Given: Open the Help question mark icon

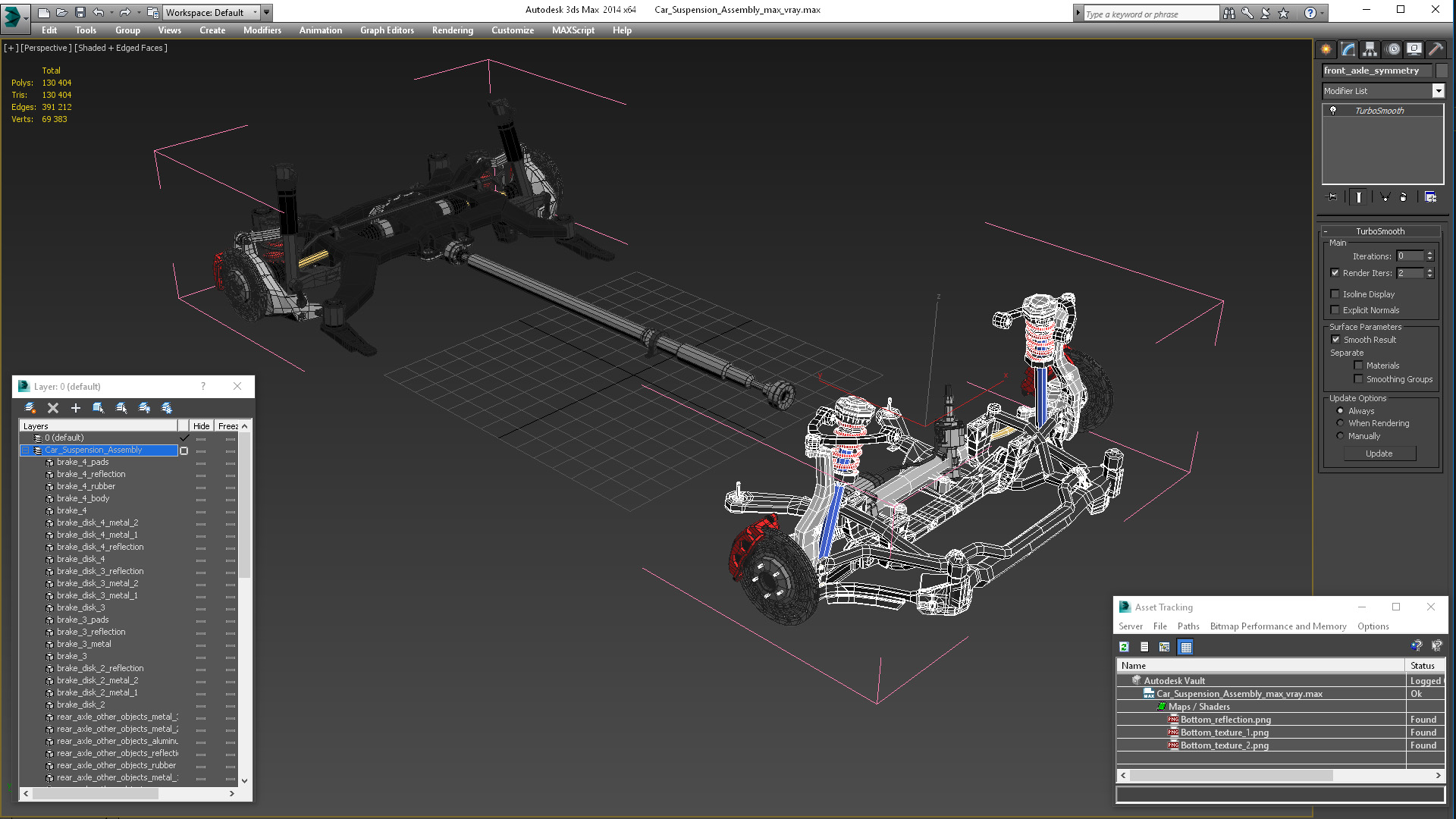Looking at the screenshot, I should point(1310,13).
